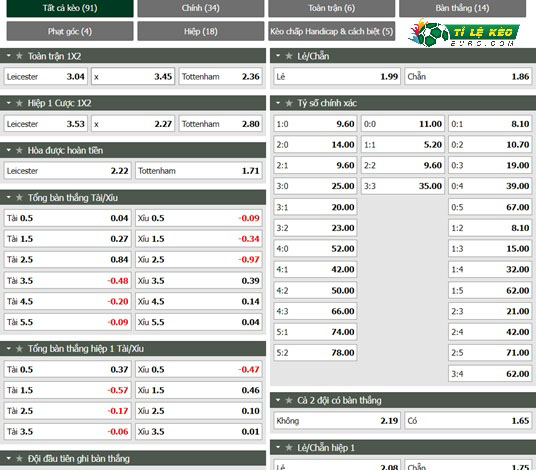
Task: Open the Phạt góc (4) tab
Action: pyautogui.click(x=70, y=31)
